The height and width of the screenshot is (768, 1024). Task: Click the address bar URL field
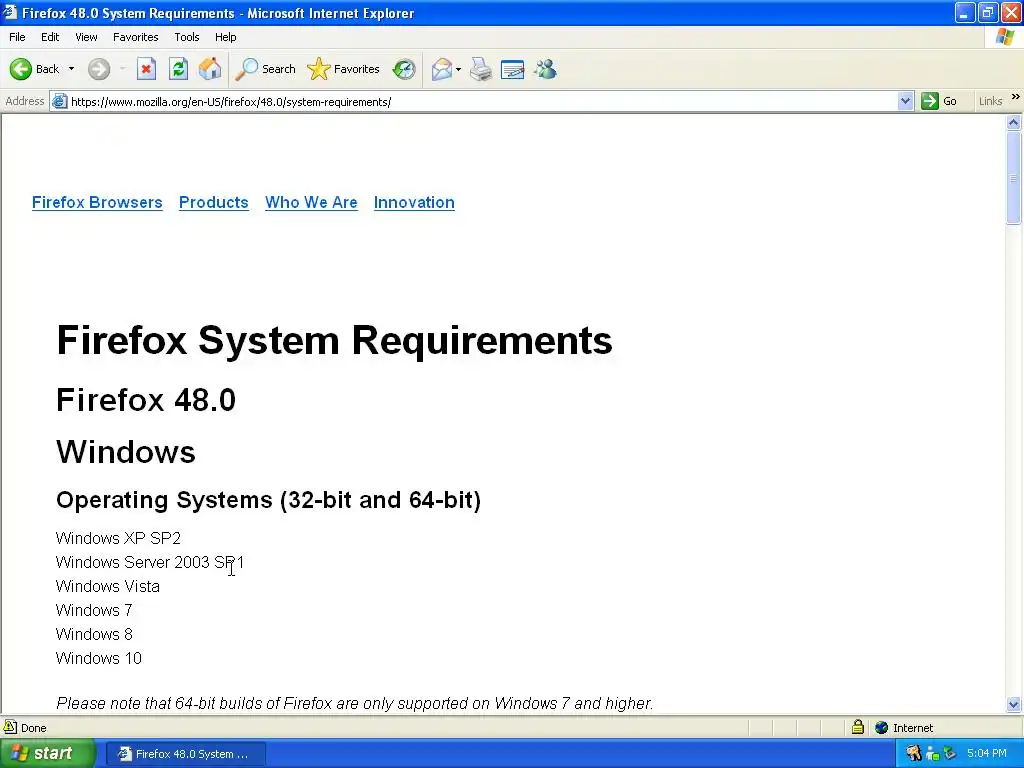[x=482, y=101]
